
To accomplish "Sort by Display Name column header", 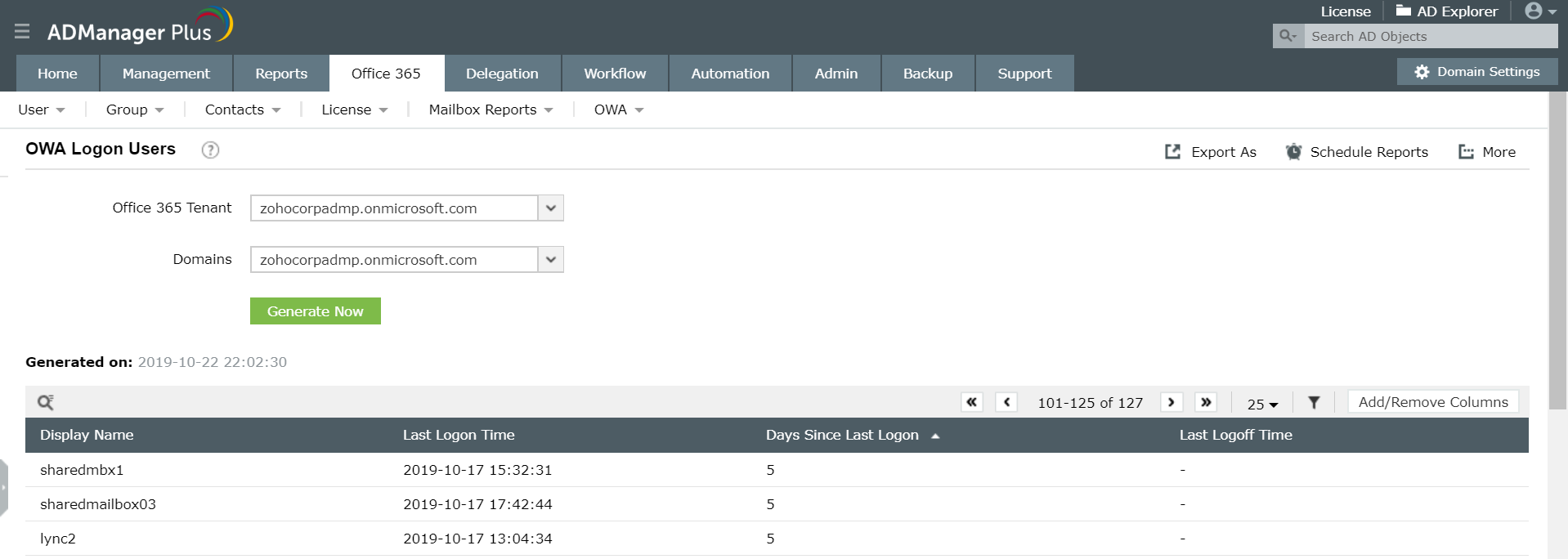I will [87, 435].
